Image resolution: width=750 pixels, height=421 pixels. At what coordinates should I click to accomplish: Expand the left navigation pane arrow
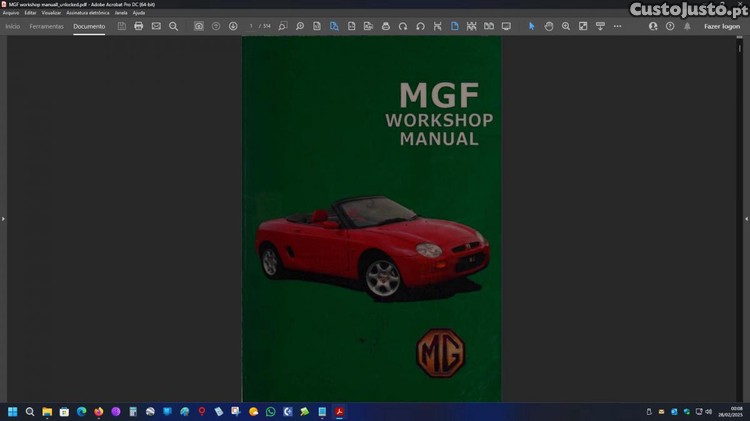coord(3,218)
